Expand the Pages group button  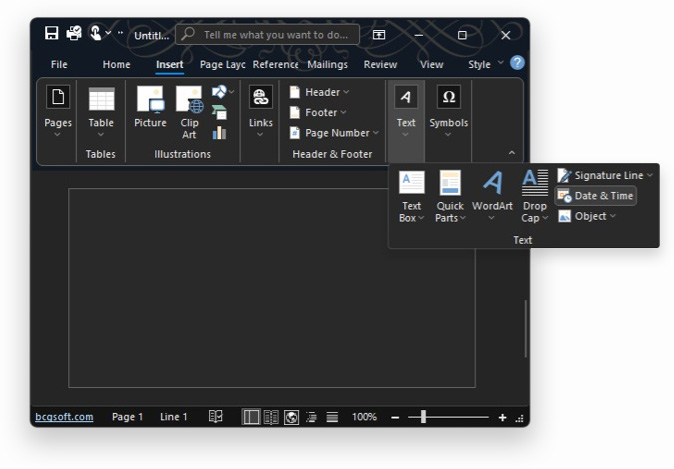(x=58, y=112)
